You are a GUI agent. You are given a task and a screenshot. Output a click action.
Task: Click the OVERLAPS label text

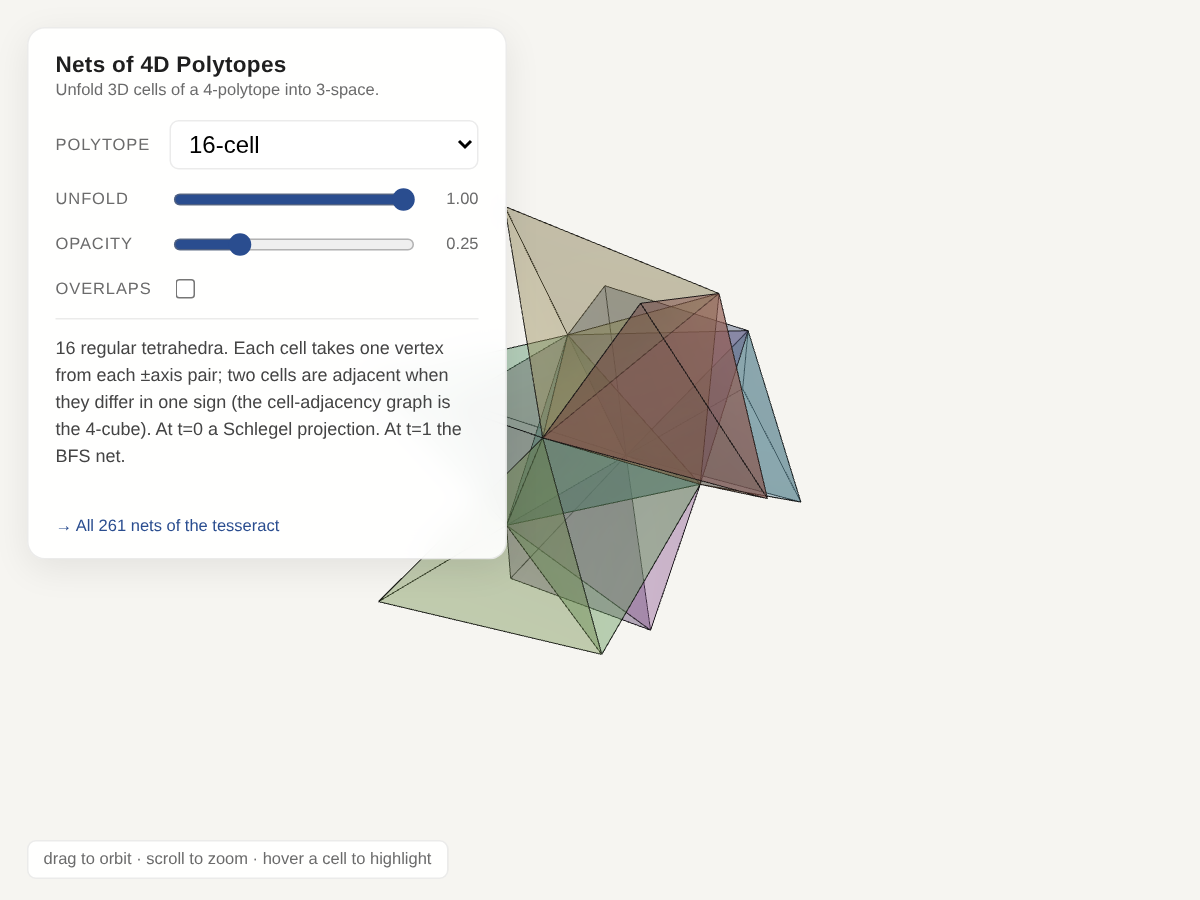tap(103, 289)
